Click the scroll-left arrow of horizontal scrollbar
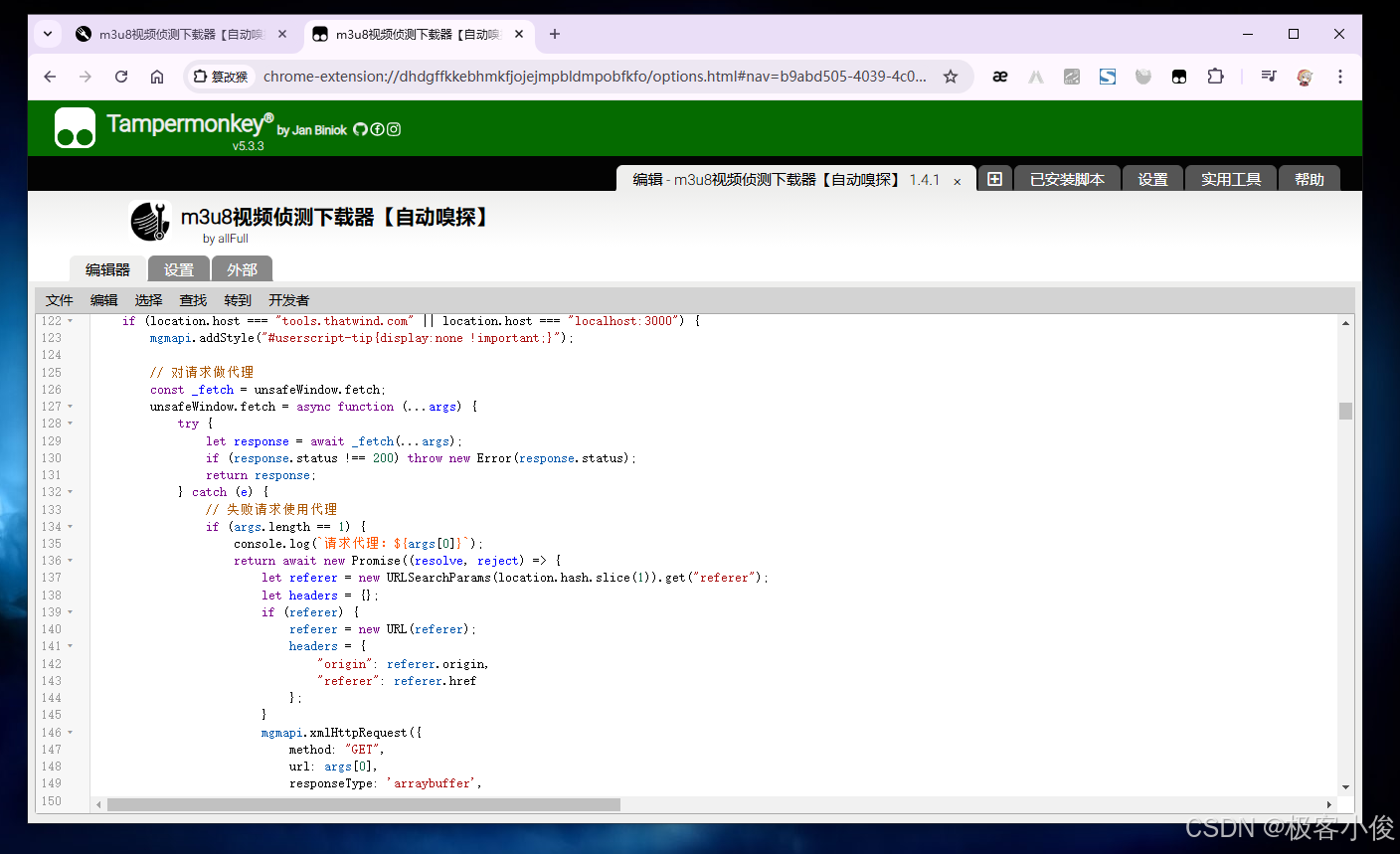The width and height of the screenshot is (1400, 854). [x=98, y=804]
